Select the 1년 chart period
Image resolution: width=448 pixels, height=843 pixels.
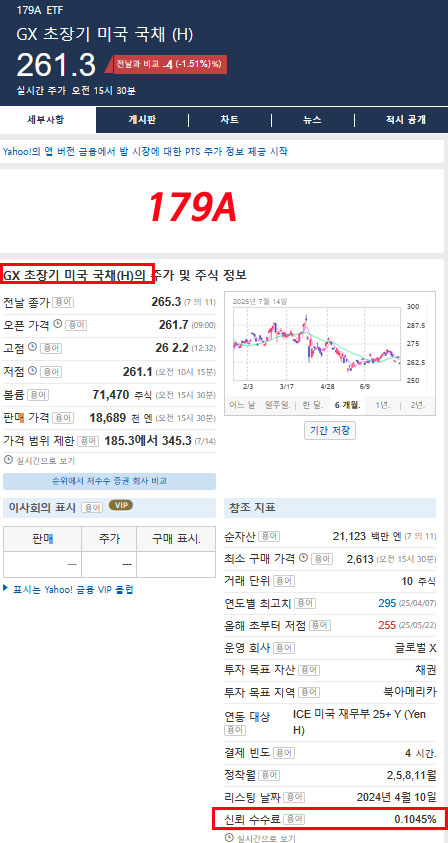click(382, 405)
